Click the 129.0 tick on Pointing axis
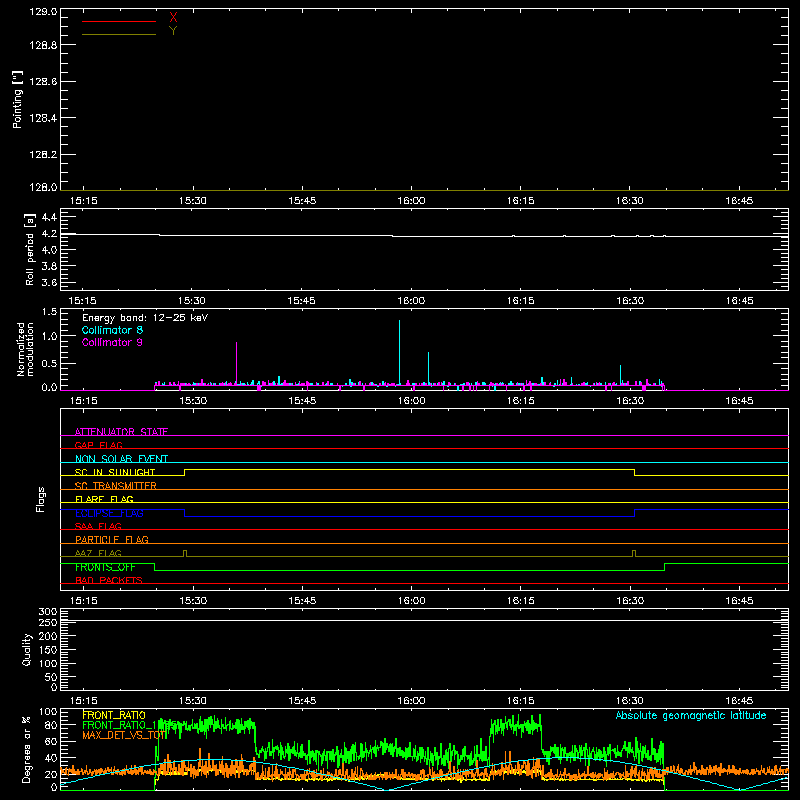Image resolution: width=800 pixels, height=800 pixels. click(43, 12)
